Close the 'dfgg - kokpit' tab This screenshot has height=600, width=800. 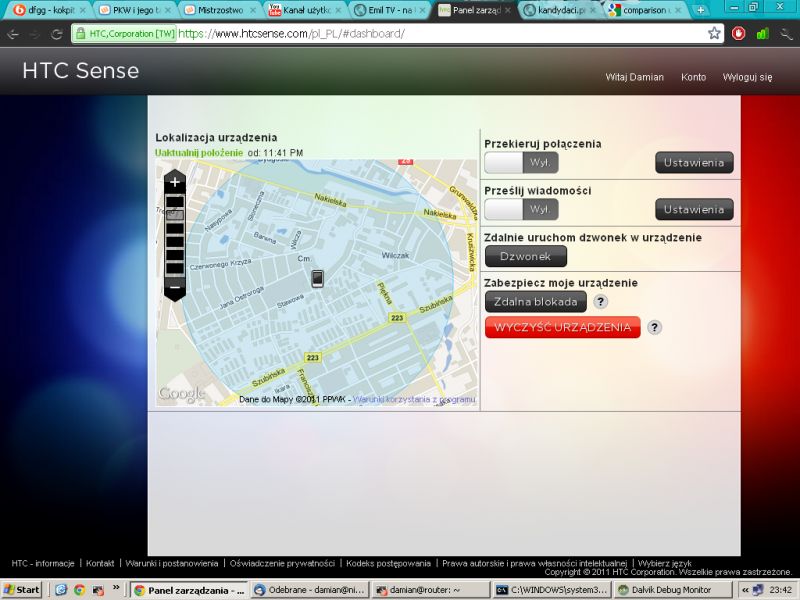83,10
